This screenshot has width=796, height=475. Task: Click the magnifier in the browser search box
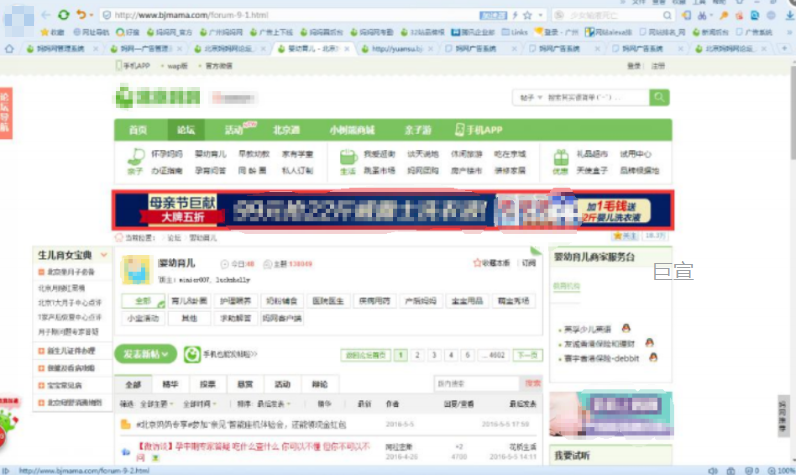click(x=667, y=15)
